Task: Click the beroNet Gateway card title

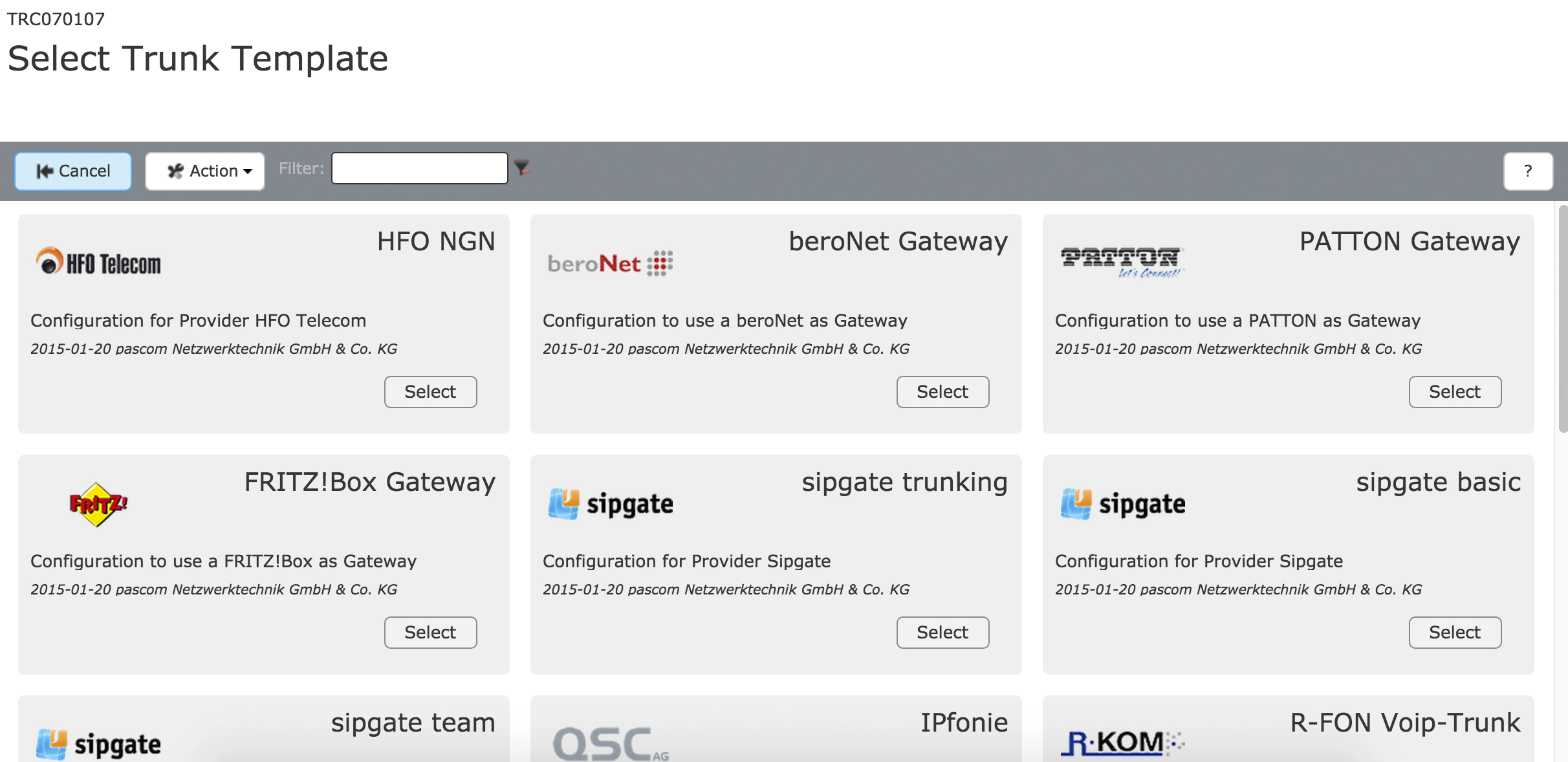Action: tap(898, 241)
